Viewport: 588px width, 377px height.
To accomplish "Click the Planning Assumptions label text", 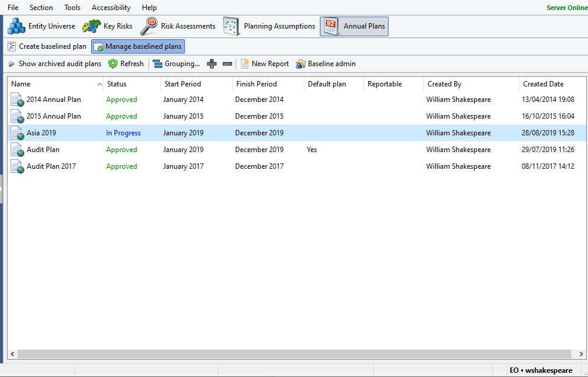I will 279,26.
